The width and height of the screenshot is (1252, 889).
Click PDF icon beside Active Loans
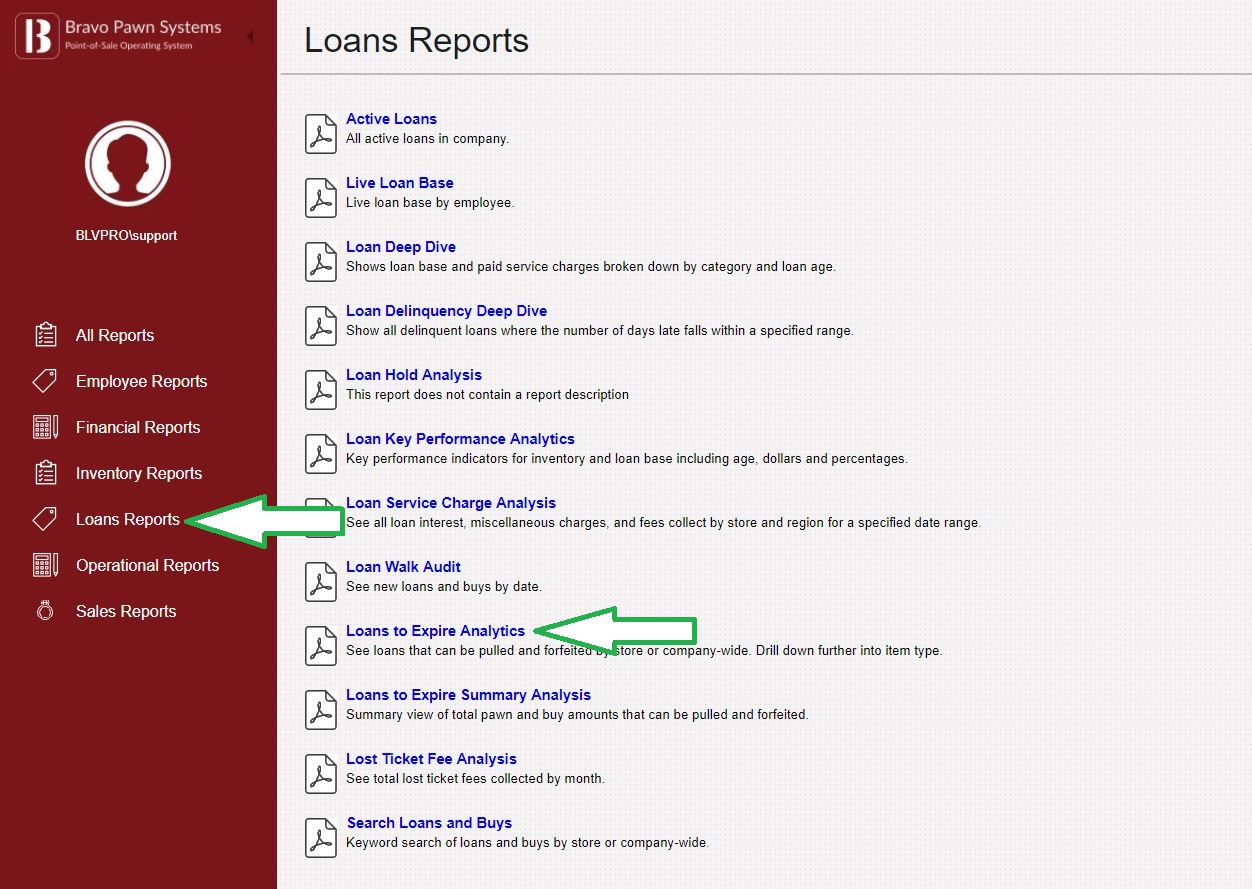coord(320,133)
